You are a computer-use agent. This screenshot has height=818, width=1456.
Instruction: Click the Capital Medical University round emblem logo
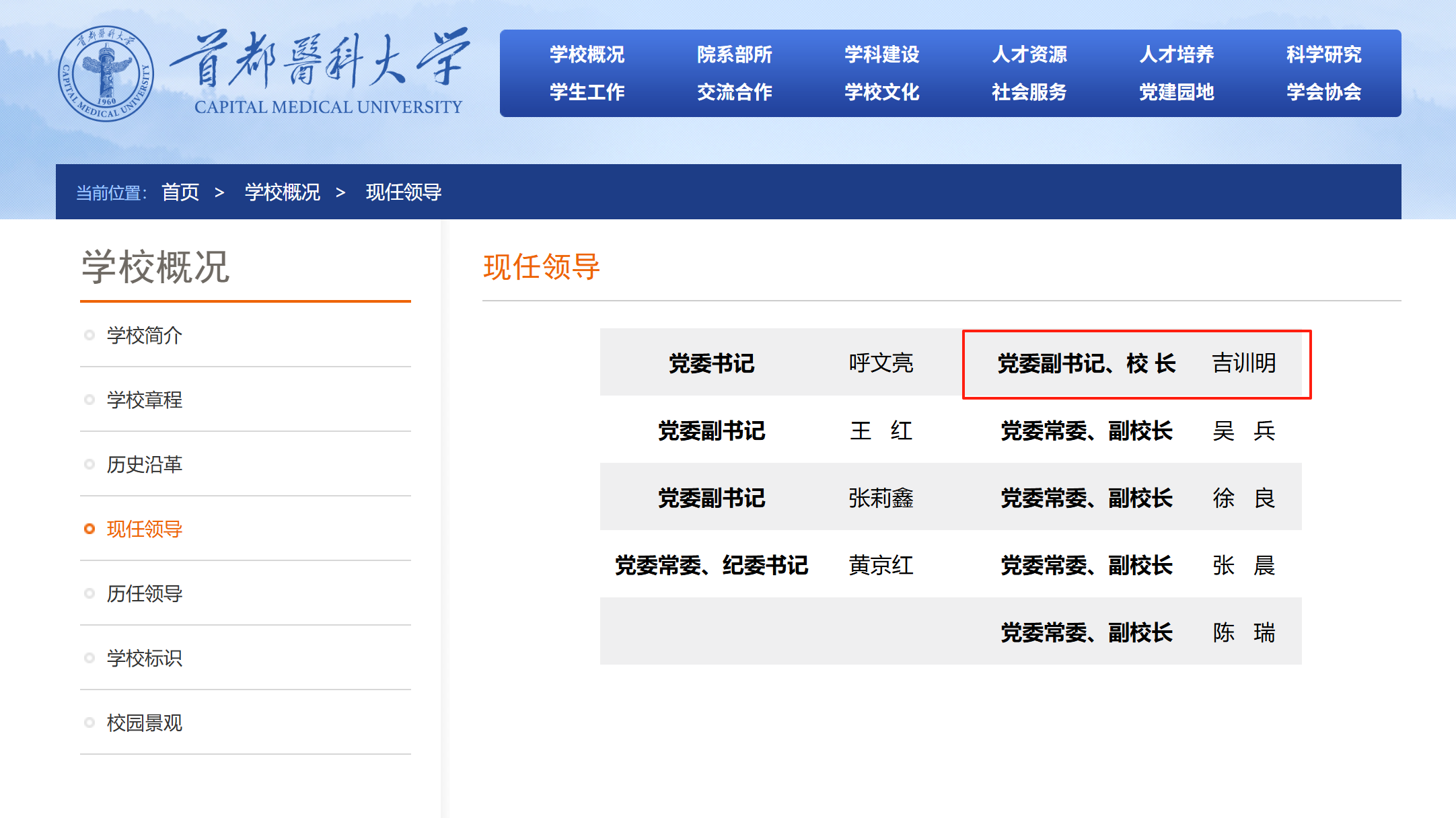point(106,73)
